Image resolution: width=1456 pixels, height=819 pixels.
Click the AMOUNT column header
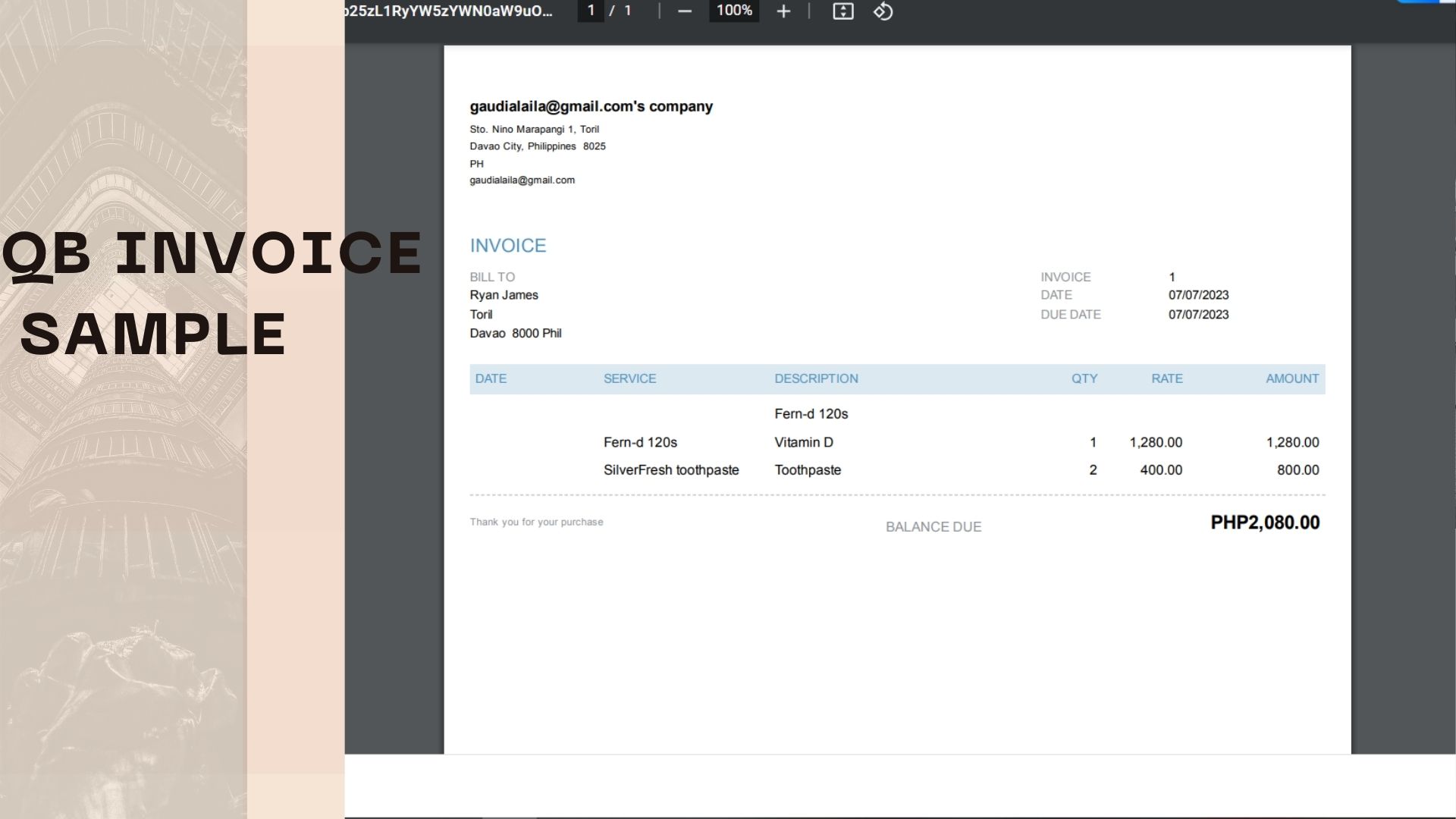[1291, 378]
